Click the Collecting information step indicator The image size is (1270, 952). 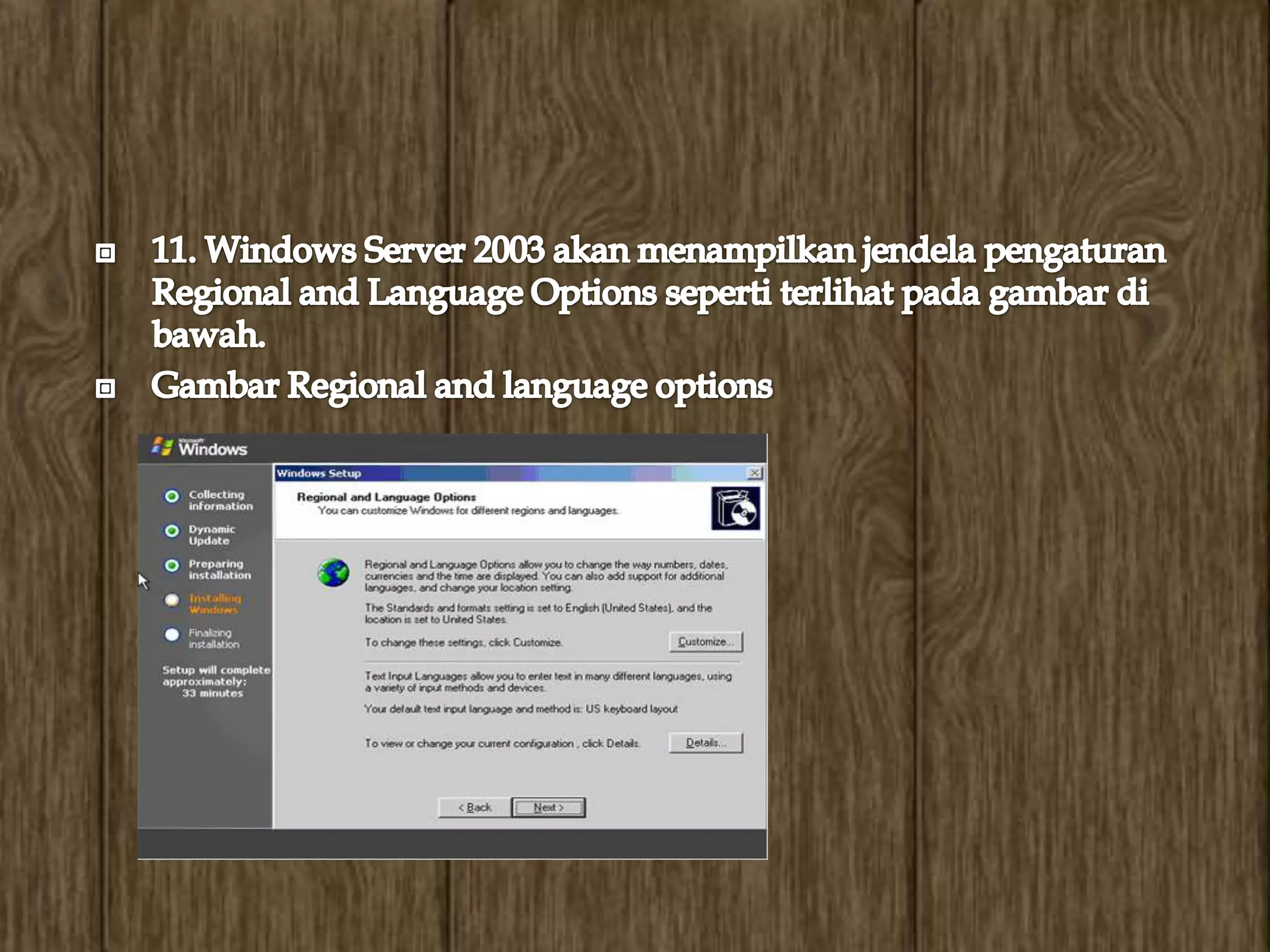[172, 496]
